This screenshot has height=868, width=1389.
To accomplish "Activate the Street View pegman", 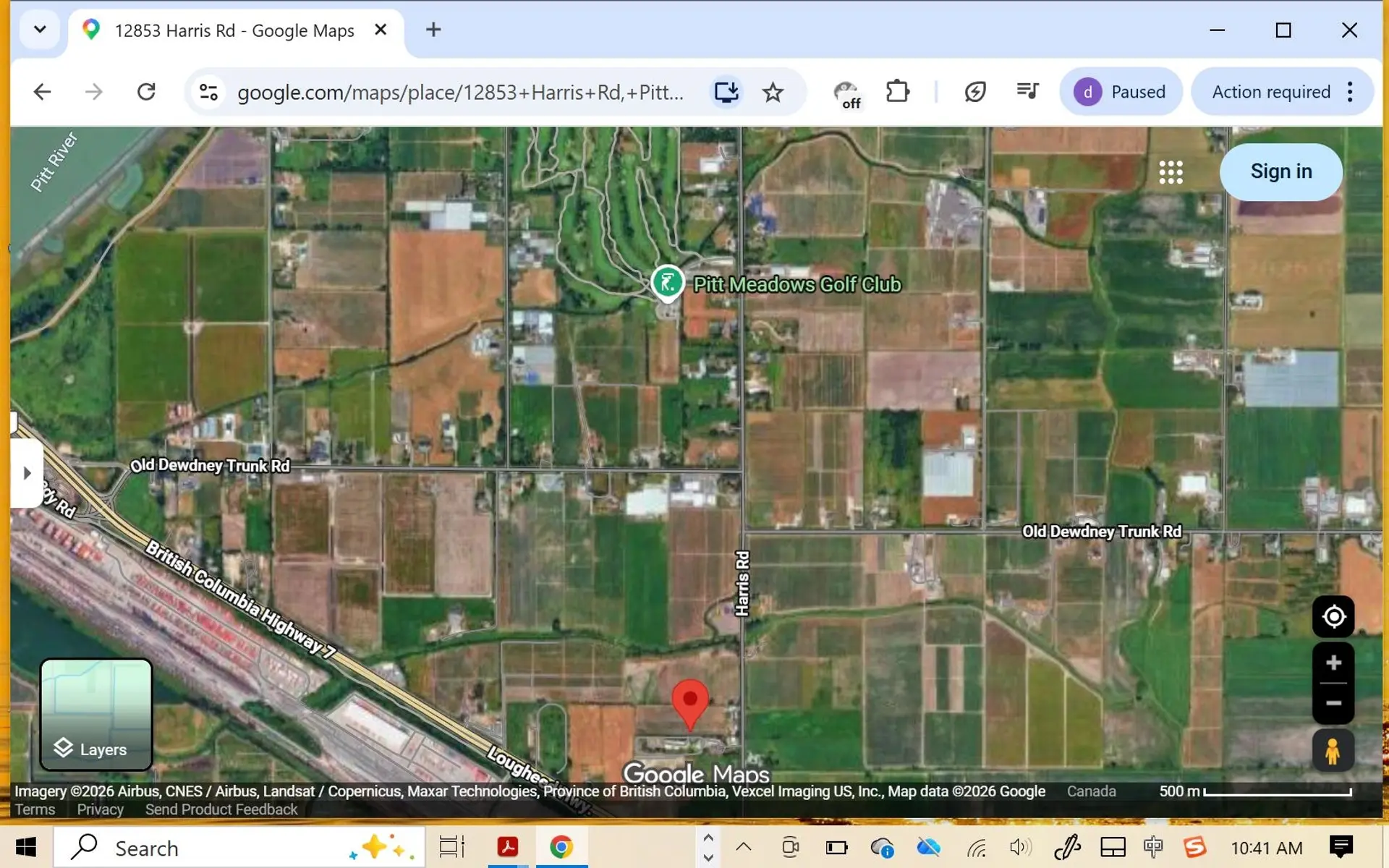I will [x=1333, y=751].
